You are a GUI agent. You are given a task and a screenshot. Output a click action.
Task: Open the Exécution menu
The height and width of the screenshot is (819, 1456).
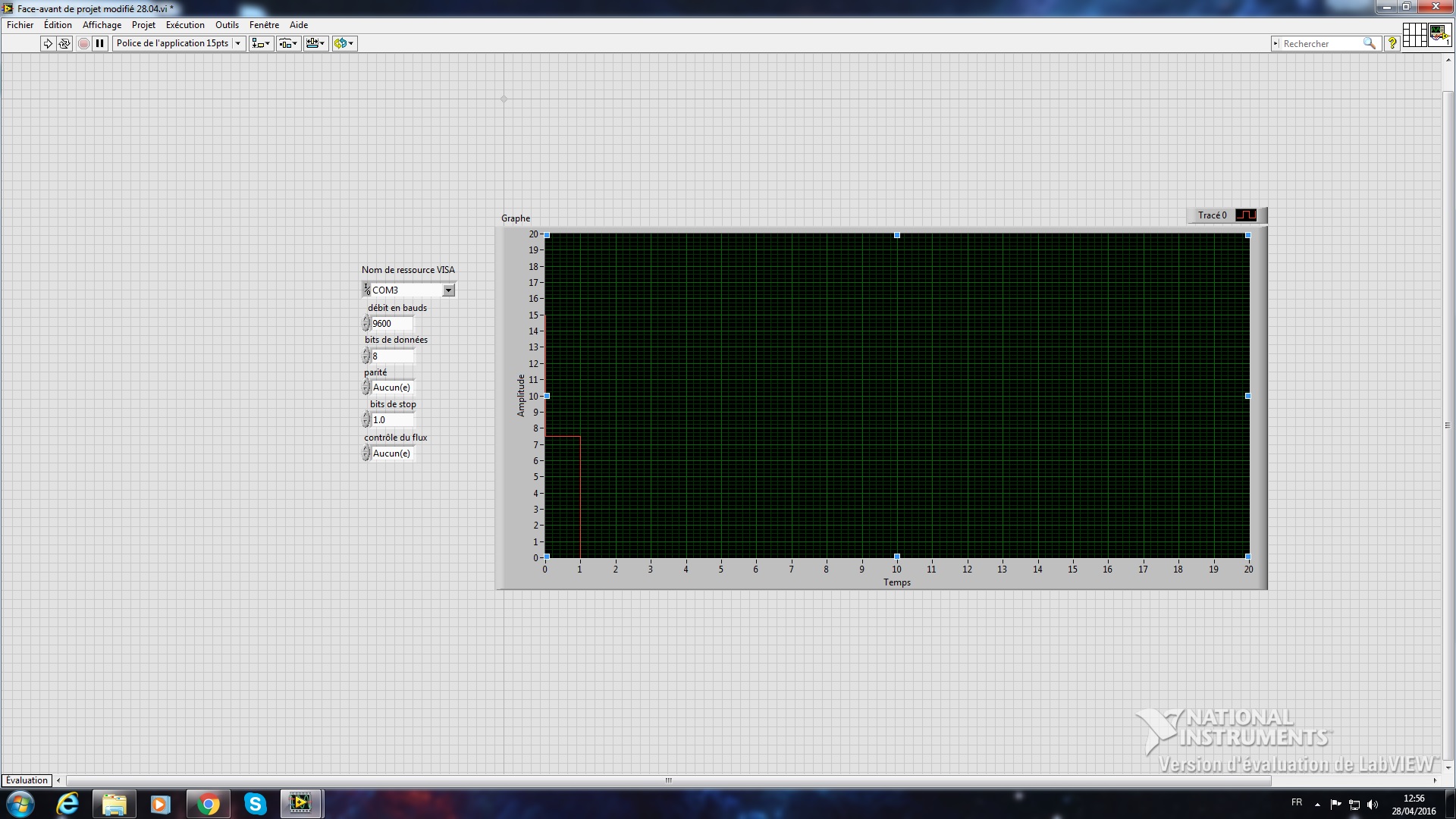(185, 25)
